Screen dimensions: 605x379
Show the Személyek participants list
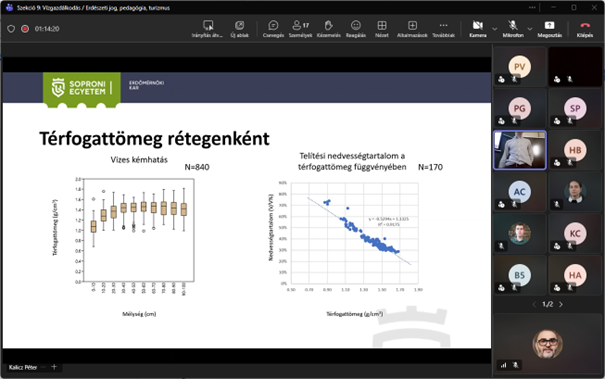300,29
